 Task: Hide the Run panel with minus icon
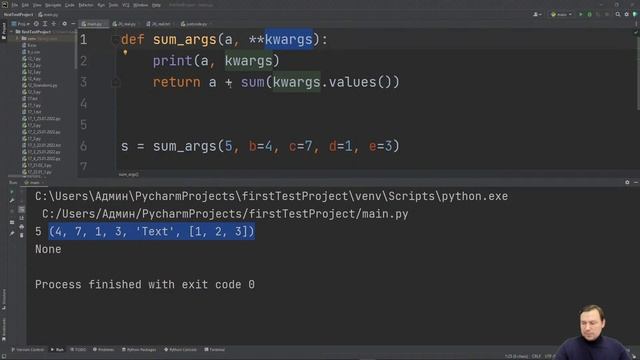(636, 182)
